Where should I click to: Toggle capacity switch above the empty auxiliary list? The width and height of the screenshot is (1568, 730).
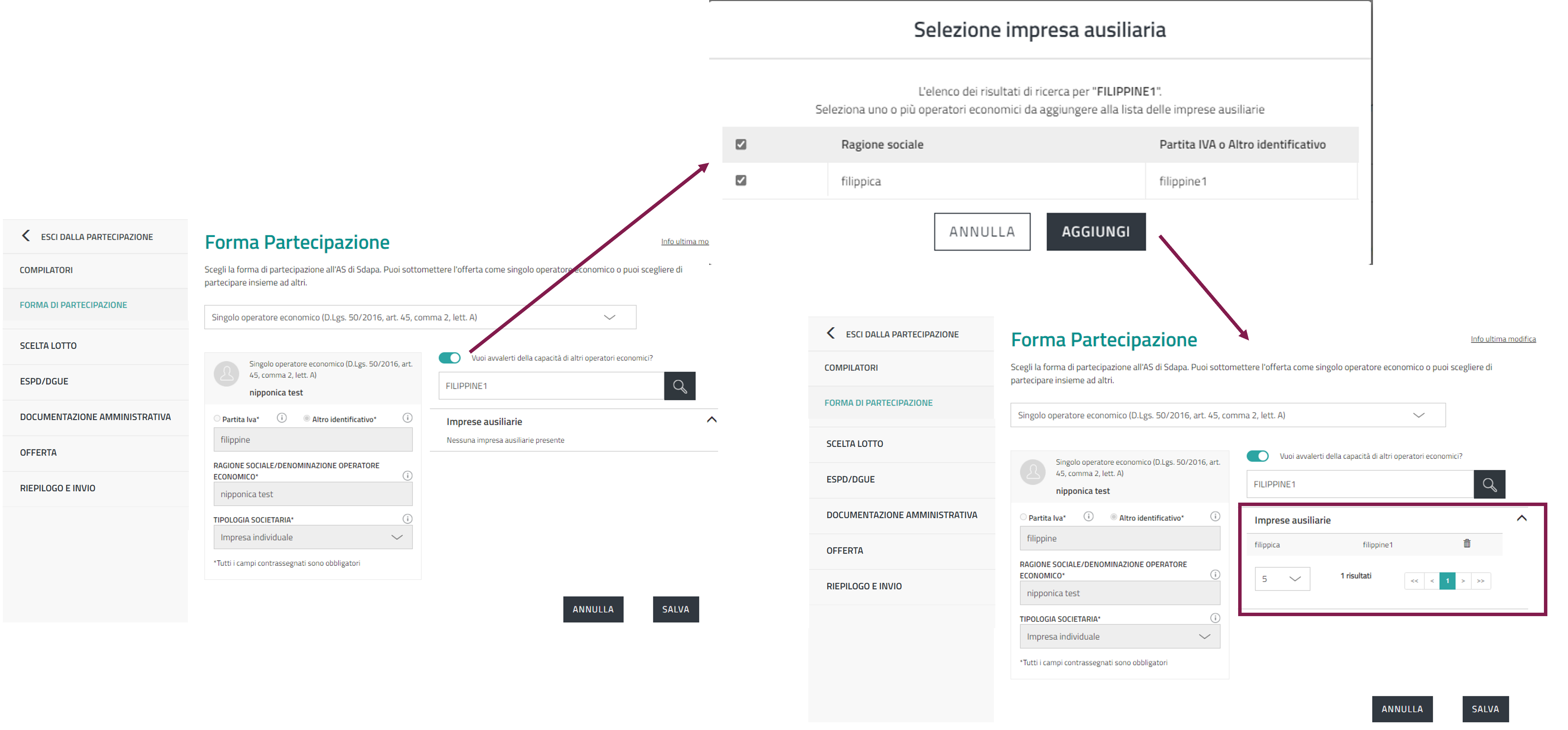450,358
